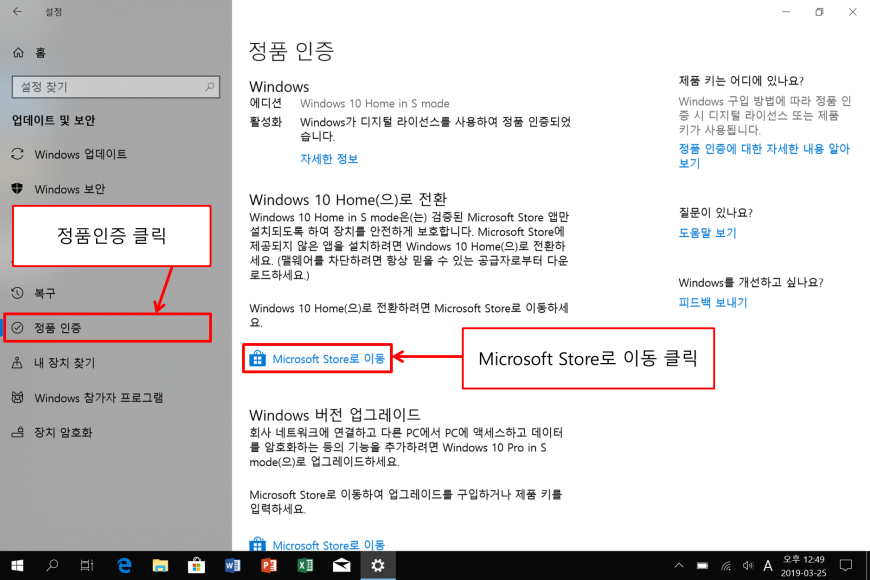Screen dimensions: 870x580
Task: Open the Windows Start menu
Action: pyautogui.click(x=17, y=566)
